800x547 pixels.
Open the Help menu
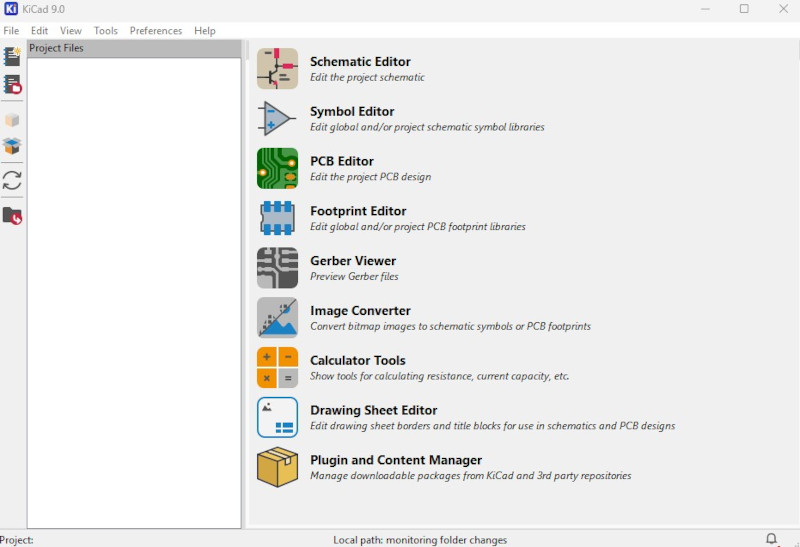coord(205,31)
